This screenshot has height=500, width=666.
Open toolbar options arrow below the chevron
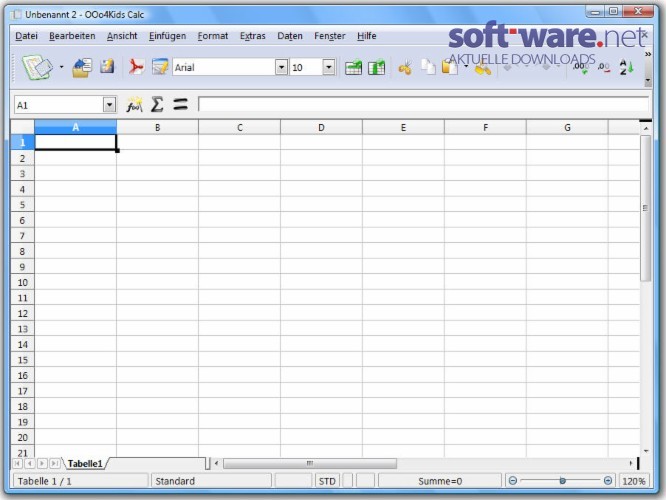(x=647, y=80)
